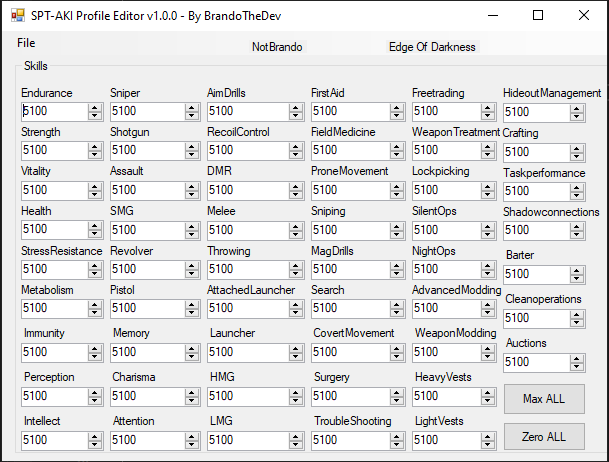Select the Barter skill number field

point(537,274)
